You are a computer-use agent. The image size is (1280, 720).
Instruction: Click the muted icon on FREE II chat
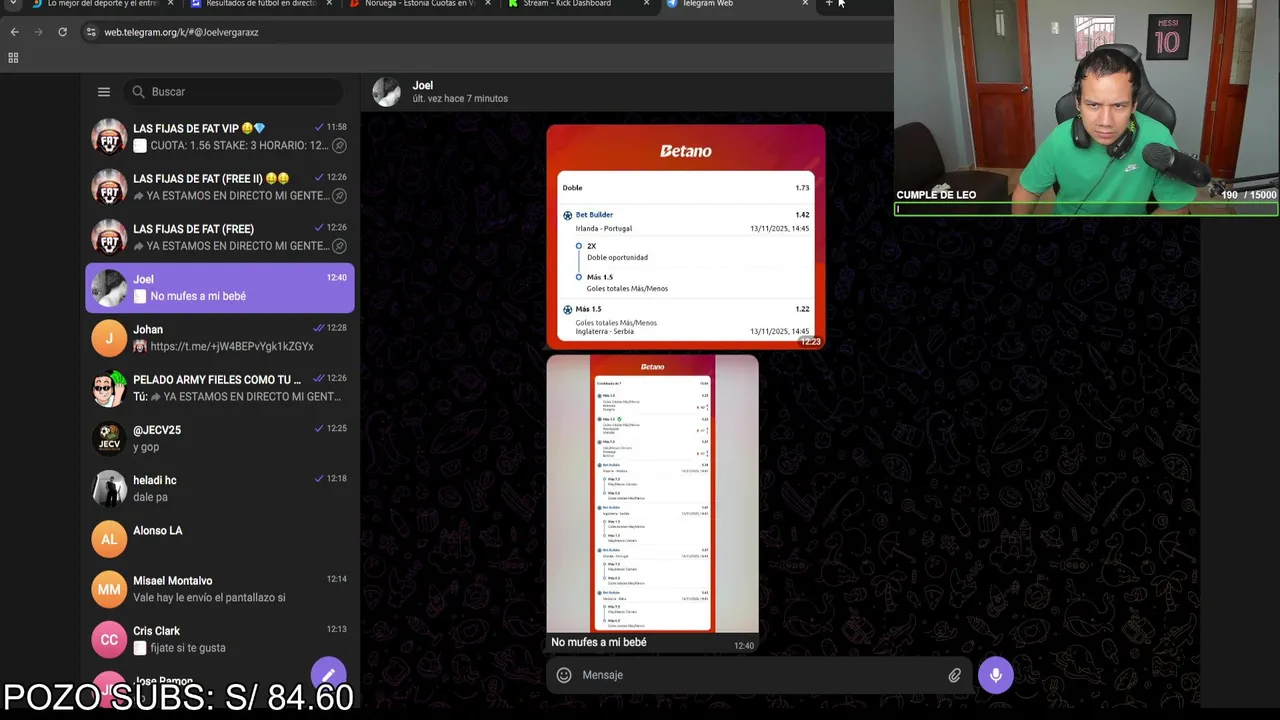pyautogui.click(x=339, y=196)
